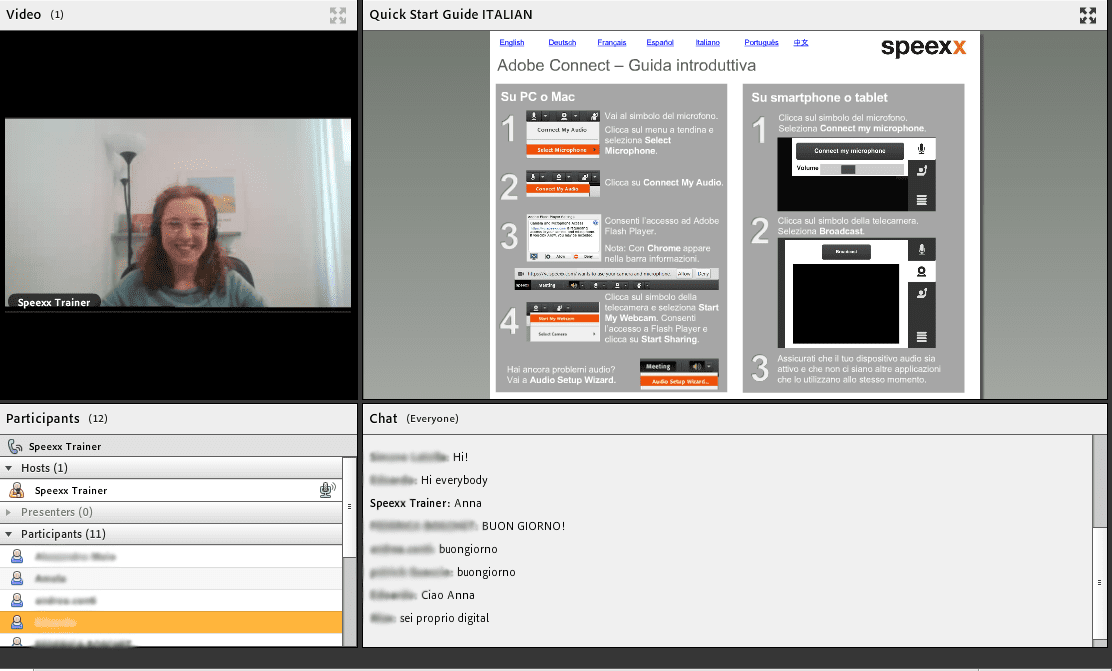The width and height of the screenshot is (1112, 671).
Task: Click the 'Adobe Connect – Guida introduttiva' heading
Action: [626, 65]
